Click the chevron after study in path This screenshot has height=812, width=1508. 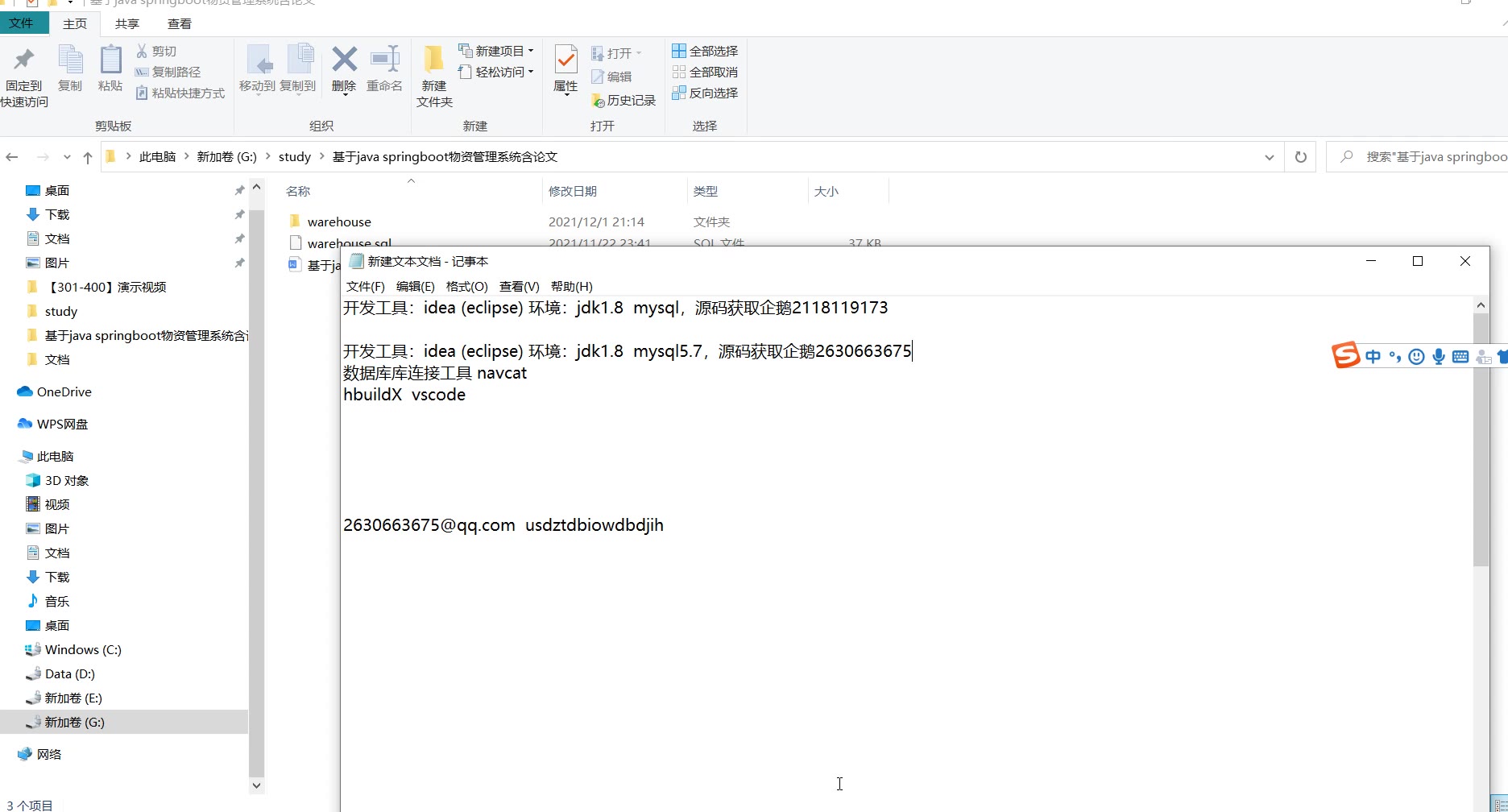321,156
